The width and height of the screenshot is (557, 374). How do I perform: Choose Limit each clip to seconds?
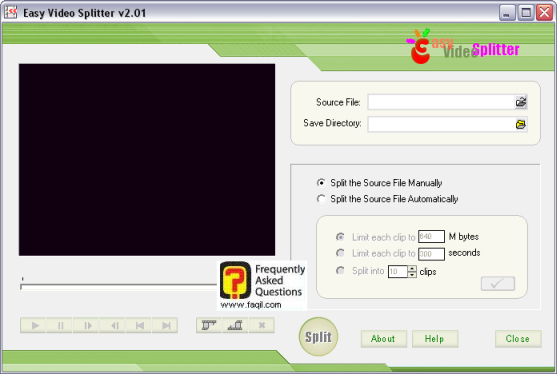point(340,253)
